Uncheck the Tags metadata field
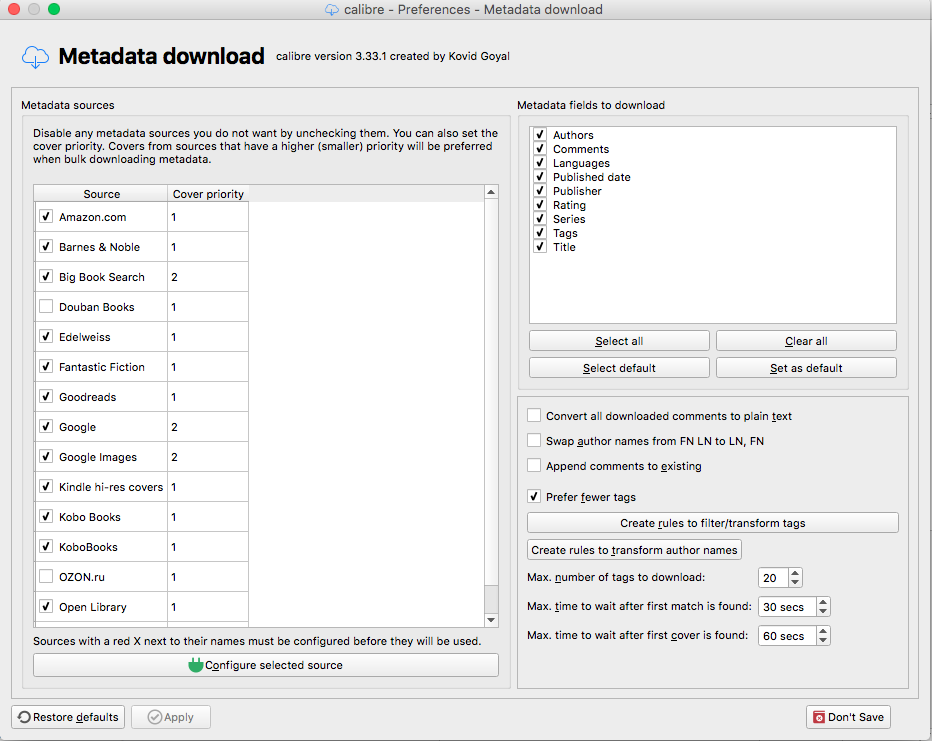The image size is (932, 741). (540, 232)
